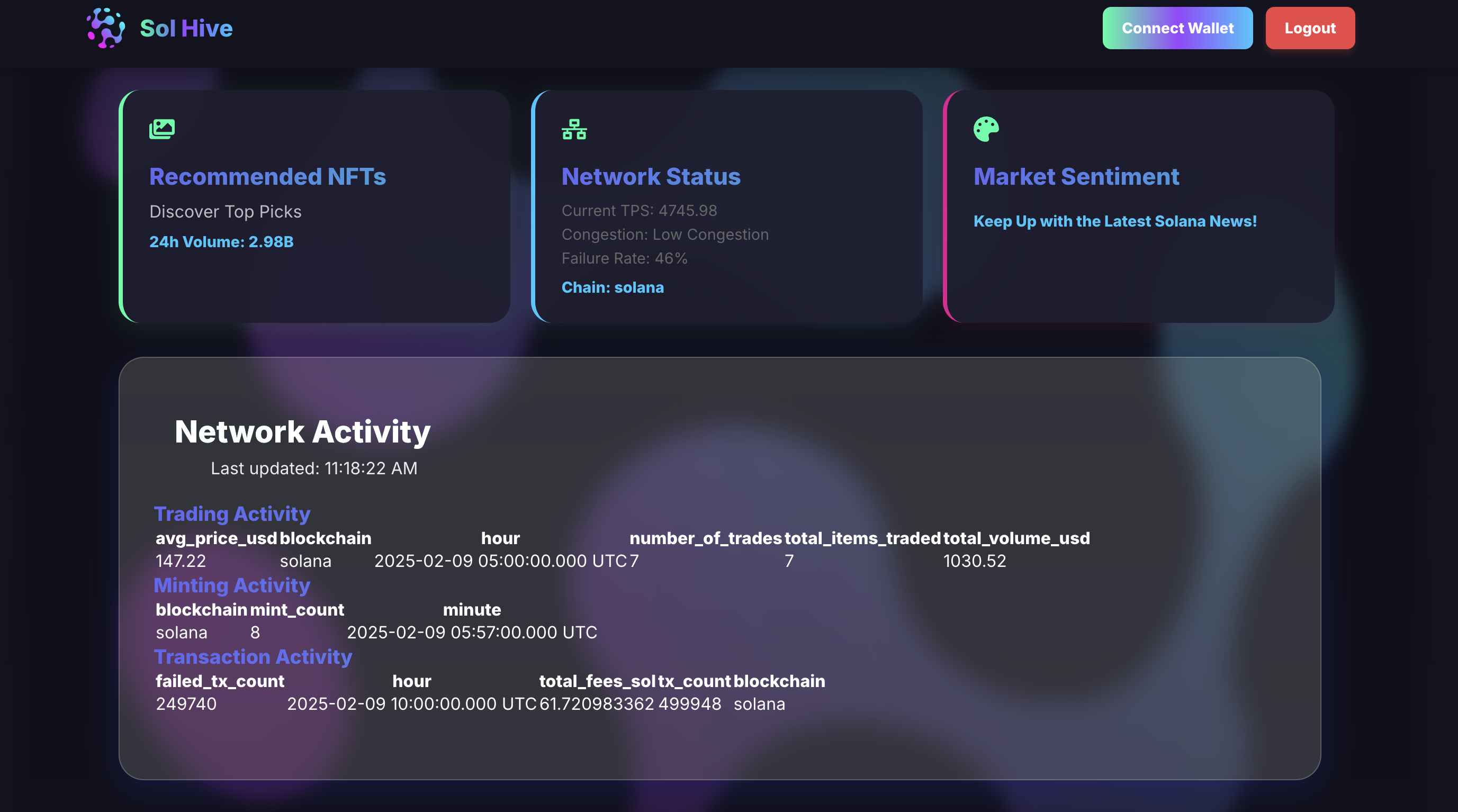Screen dimensions: 1458x812
Task: Click the mint_count column header
Action: click(296, 609)
